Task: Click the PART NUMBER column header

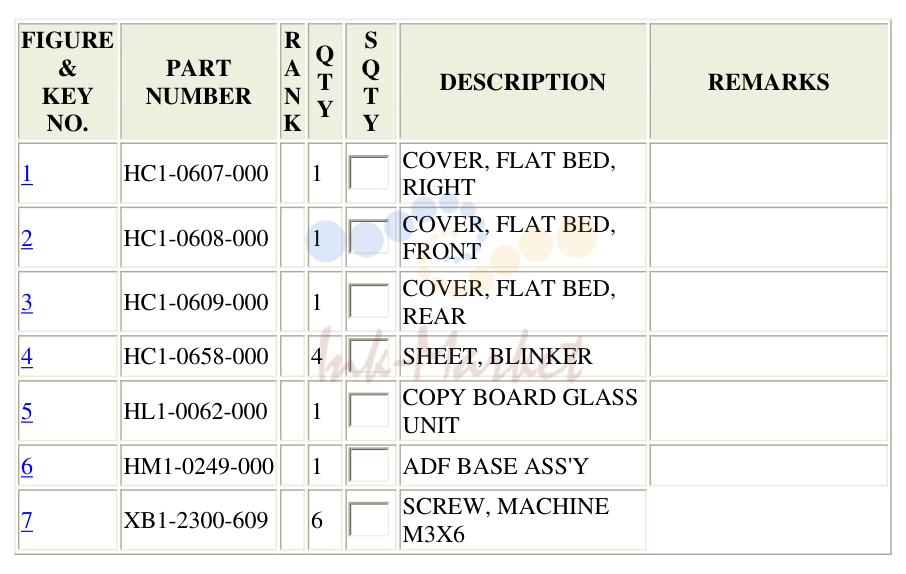Action: tap(199, 82)
